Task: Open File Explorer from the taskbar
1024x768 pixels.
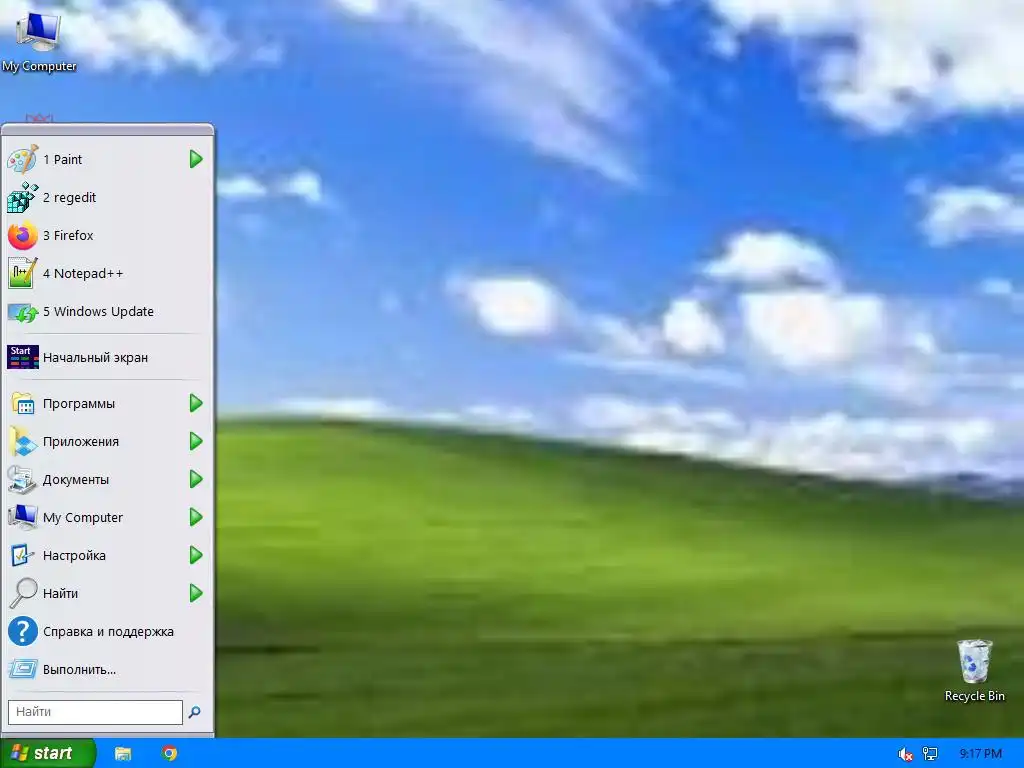Action: pos(123,754)
